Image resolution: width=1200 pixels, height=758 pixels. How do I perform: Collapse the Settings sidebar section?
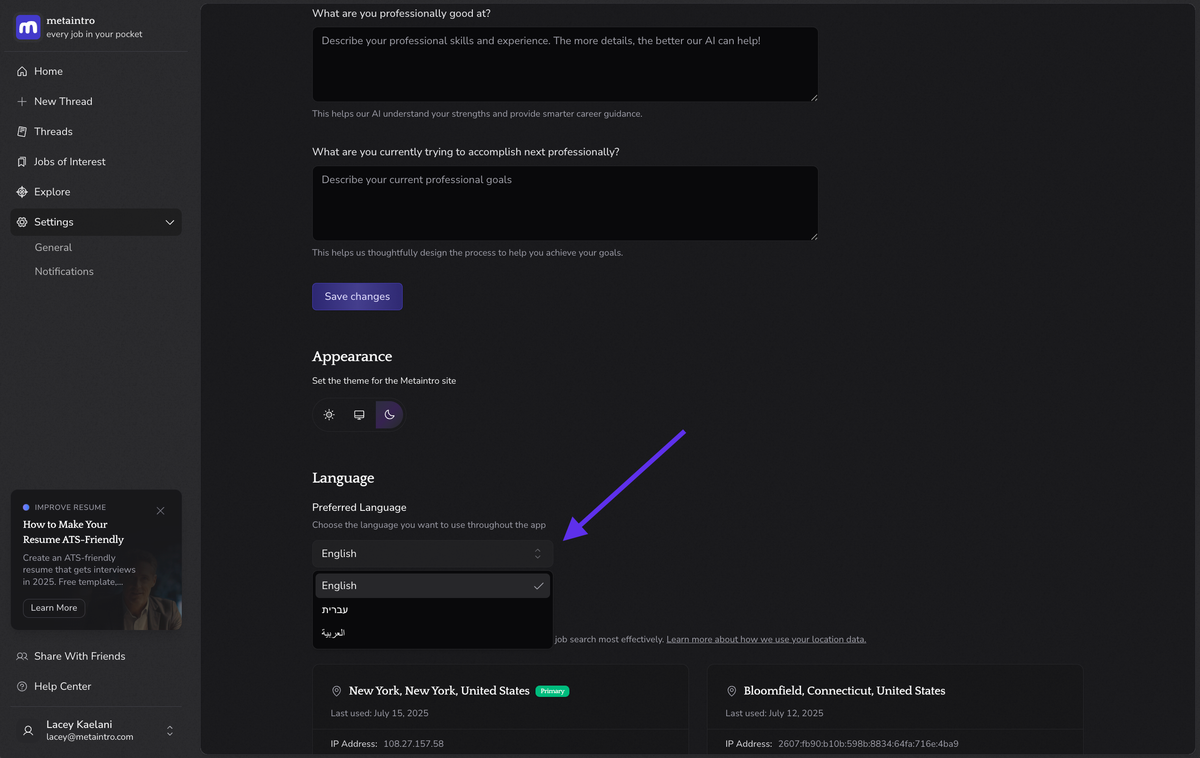(x=169, y=222)
